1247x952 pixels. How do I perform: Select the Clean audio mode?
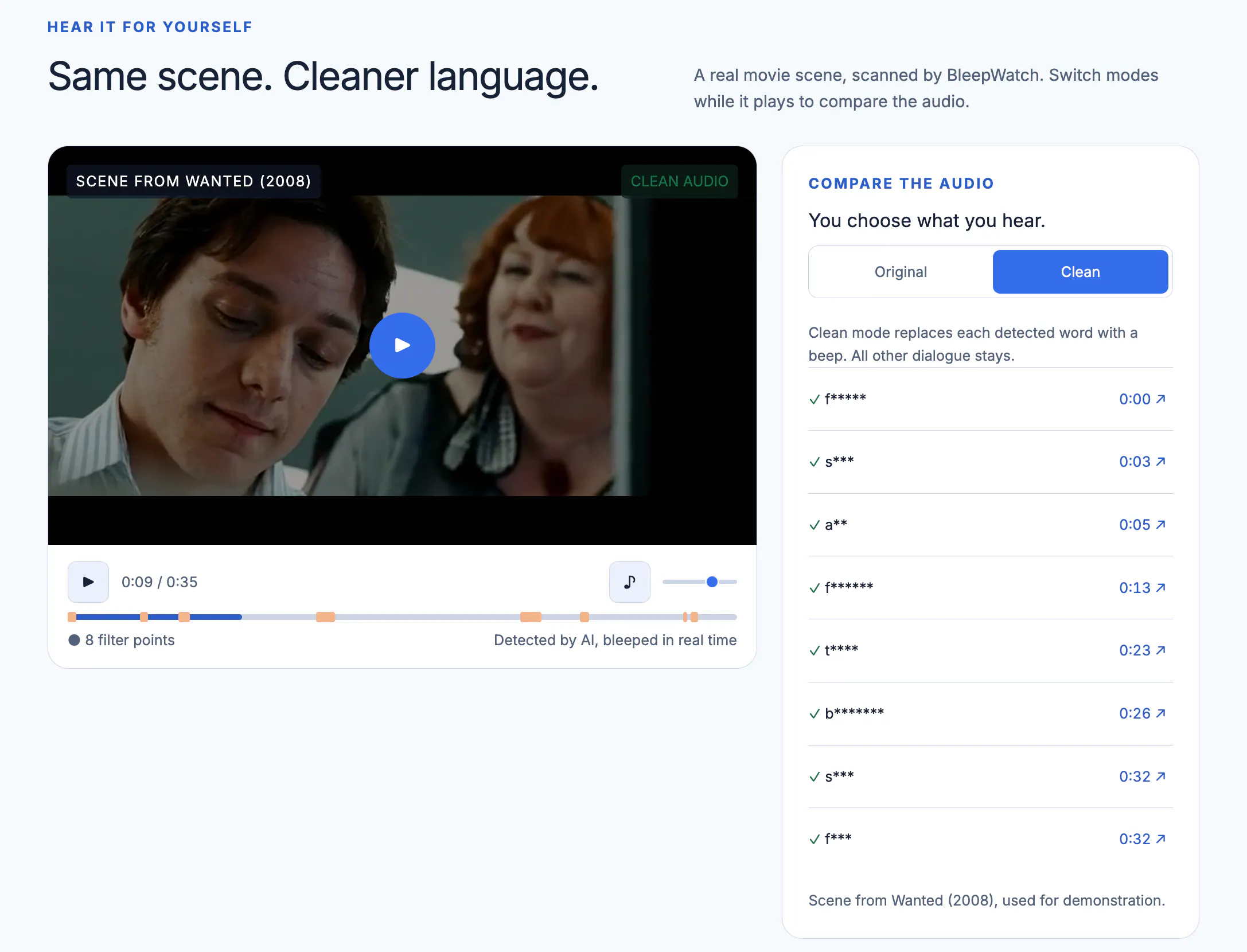coord(1081,272)
